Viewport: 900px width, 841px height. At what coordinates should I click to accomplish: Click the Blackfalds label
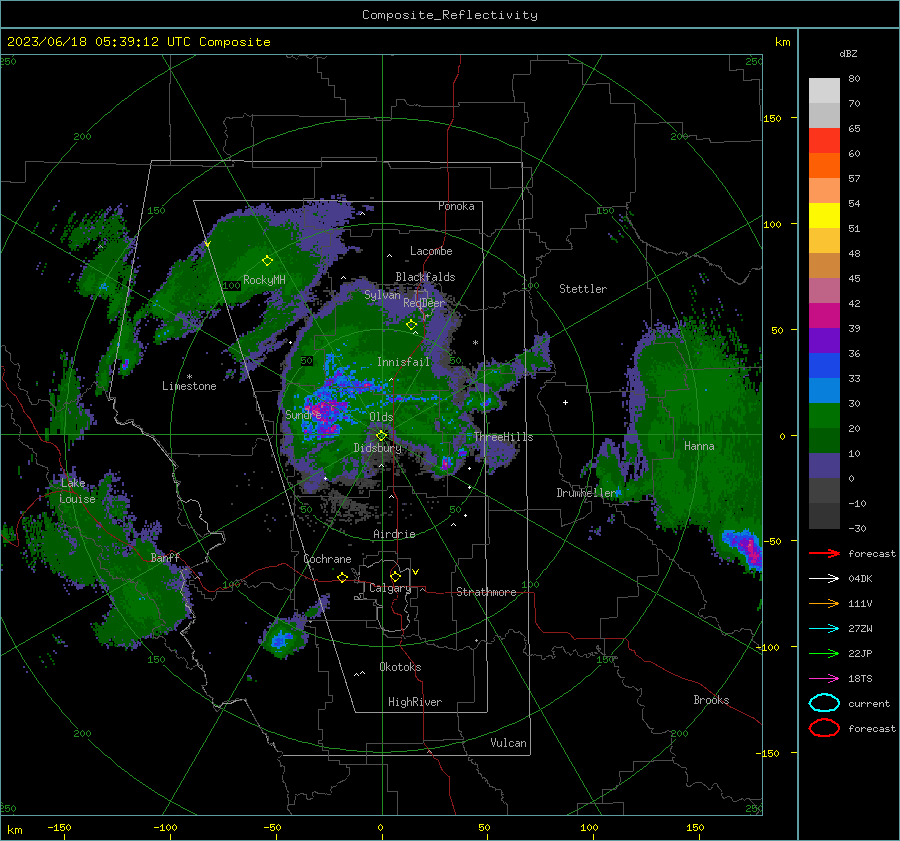coord(425,277)
